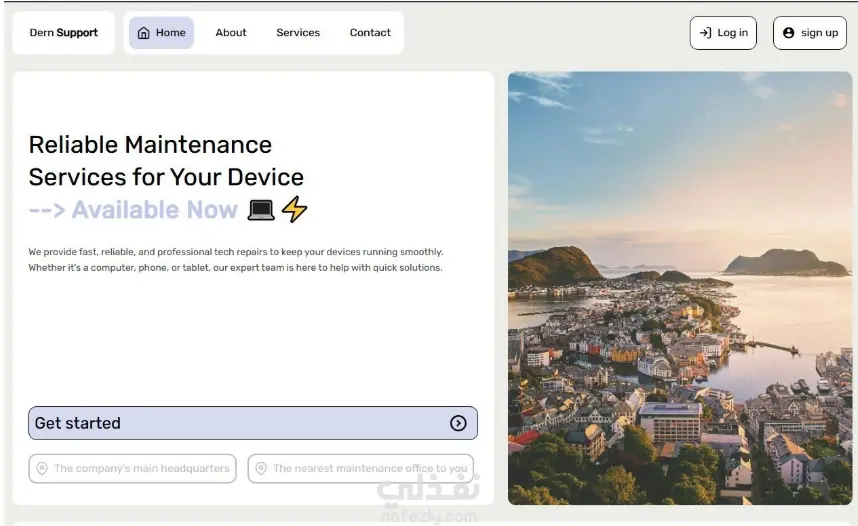Select the nearest maintenance office field
The image size is (858, 526).
point(361,469)
